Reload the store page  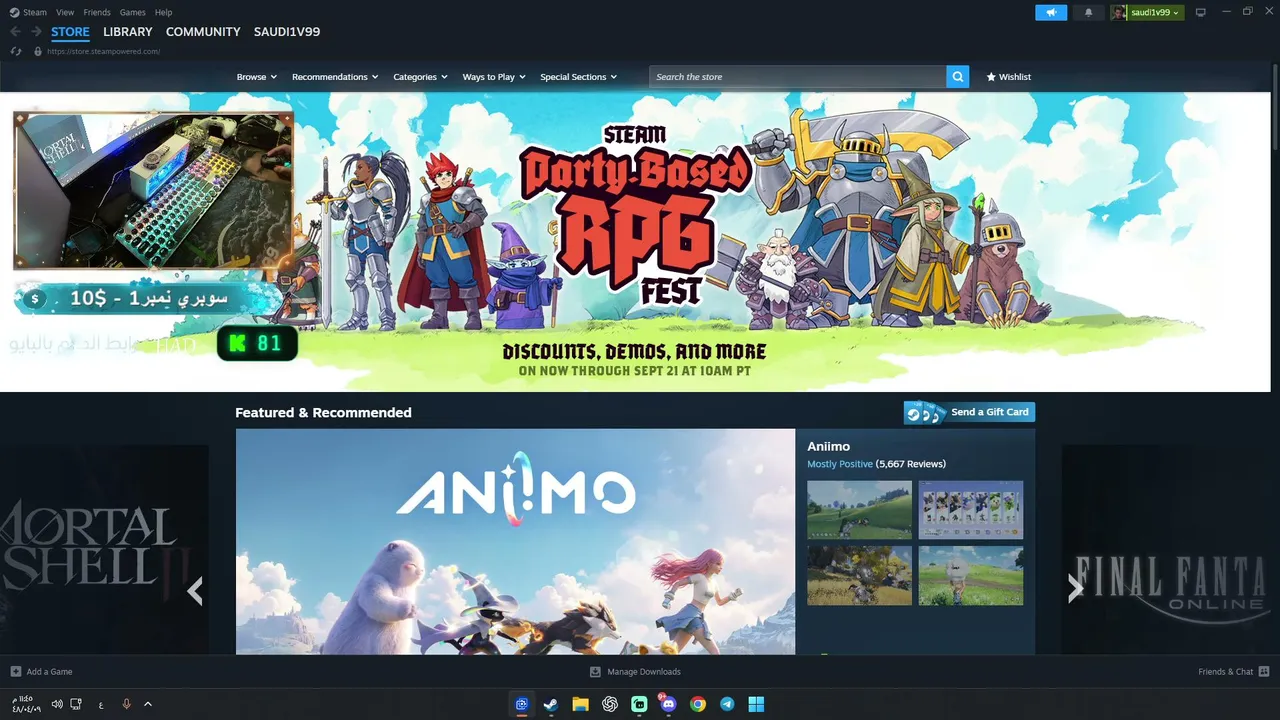(16, 51)
